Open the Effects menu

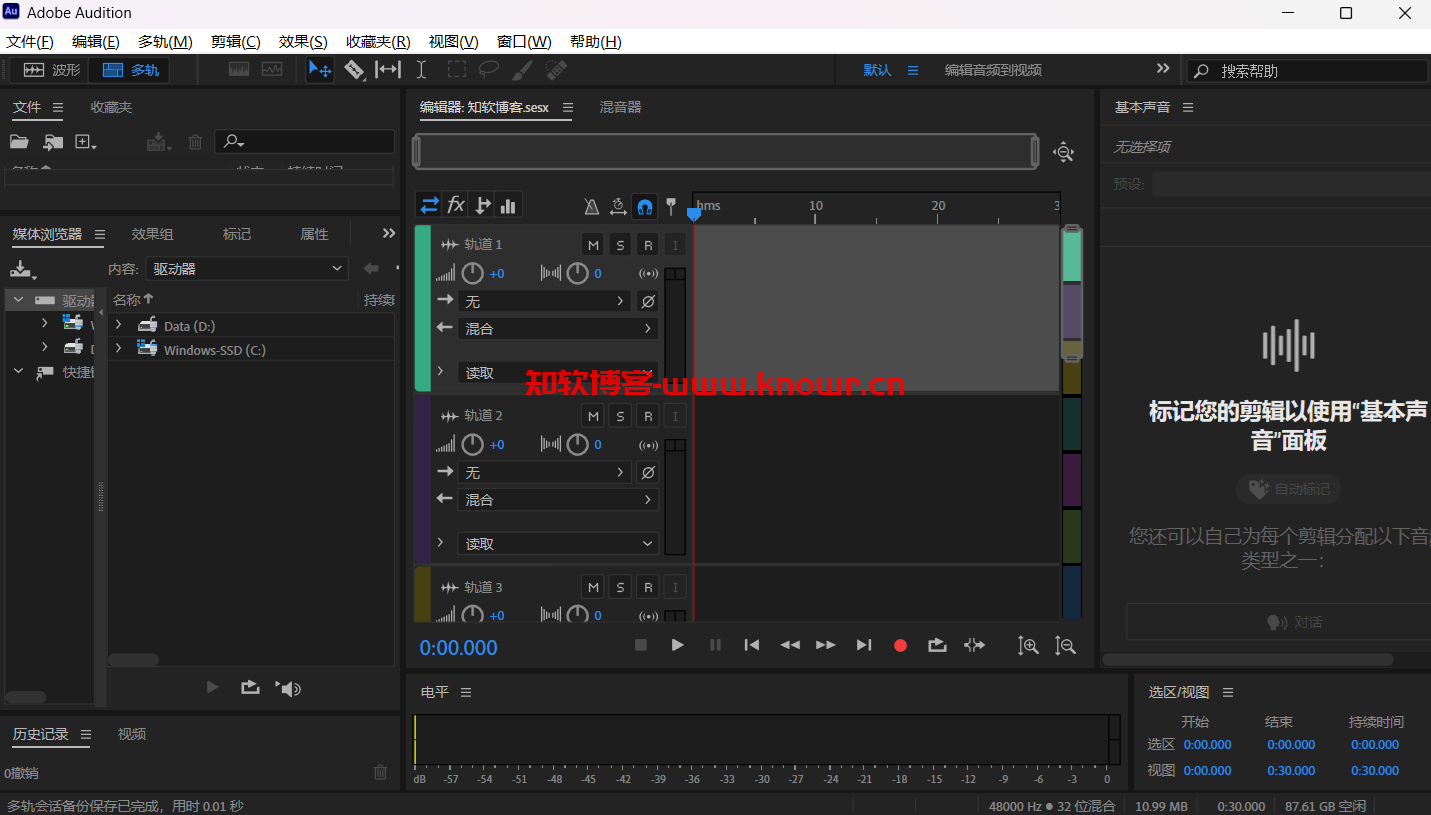[x=303, y=41]
